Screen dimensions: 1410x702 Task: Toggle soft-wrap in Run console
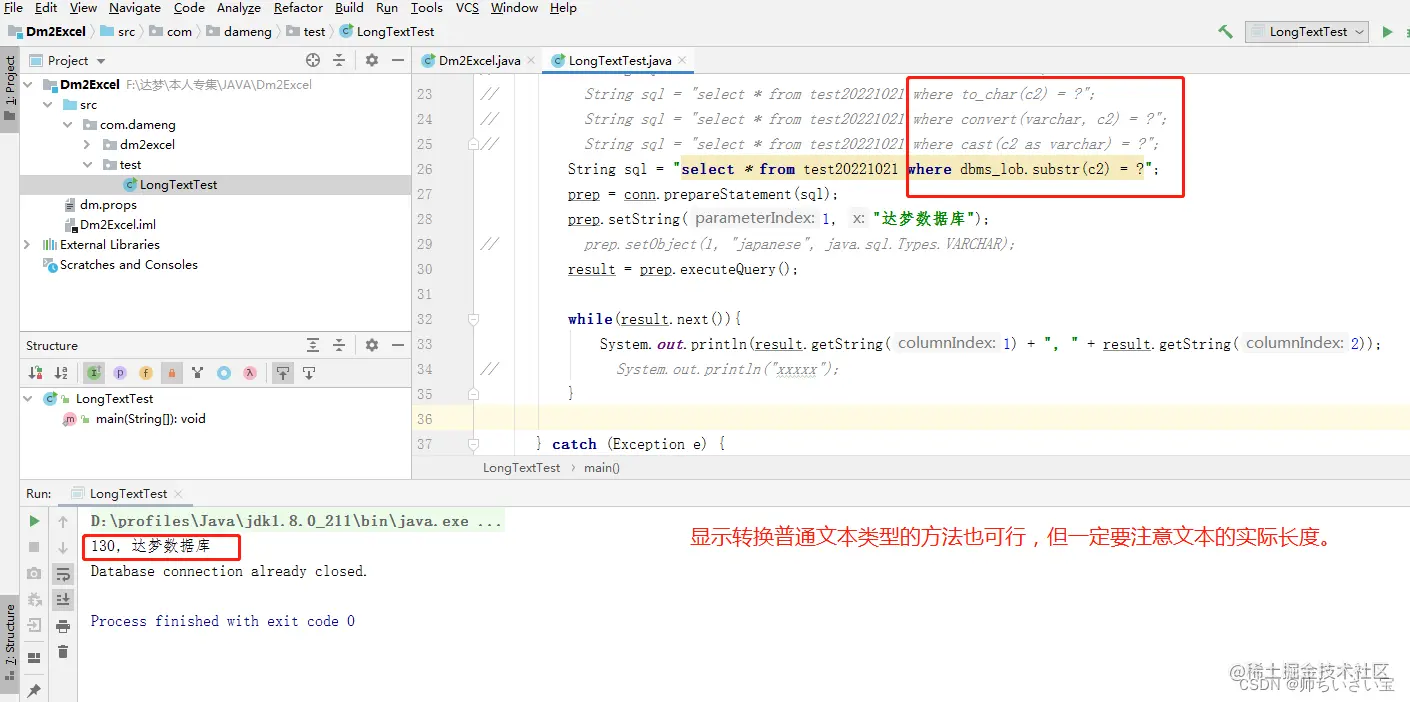(x=63, y=573)
